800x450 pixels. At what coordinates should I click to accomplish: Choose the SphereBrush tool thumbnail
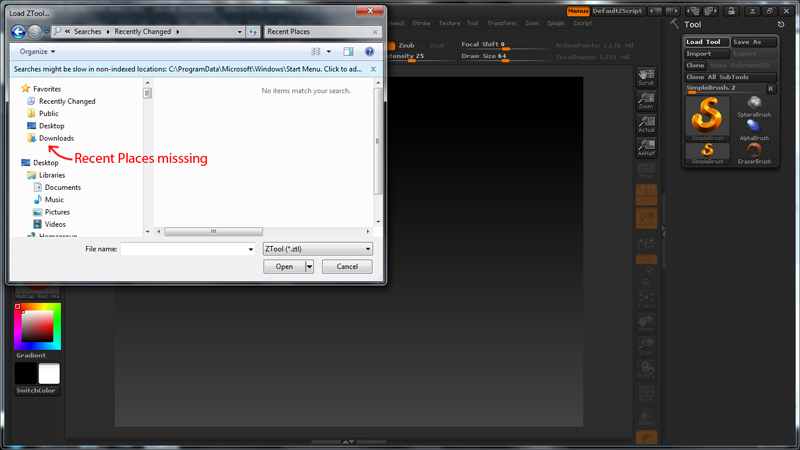(754, 106)
